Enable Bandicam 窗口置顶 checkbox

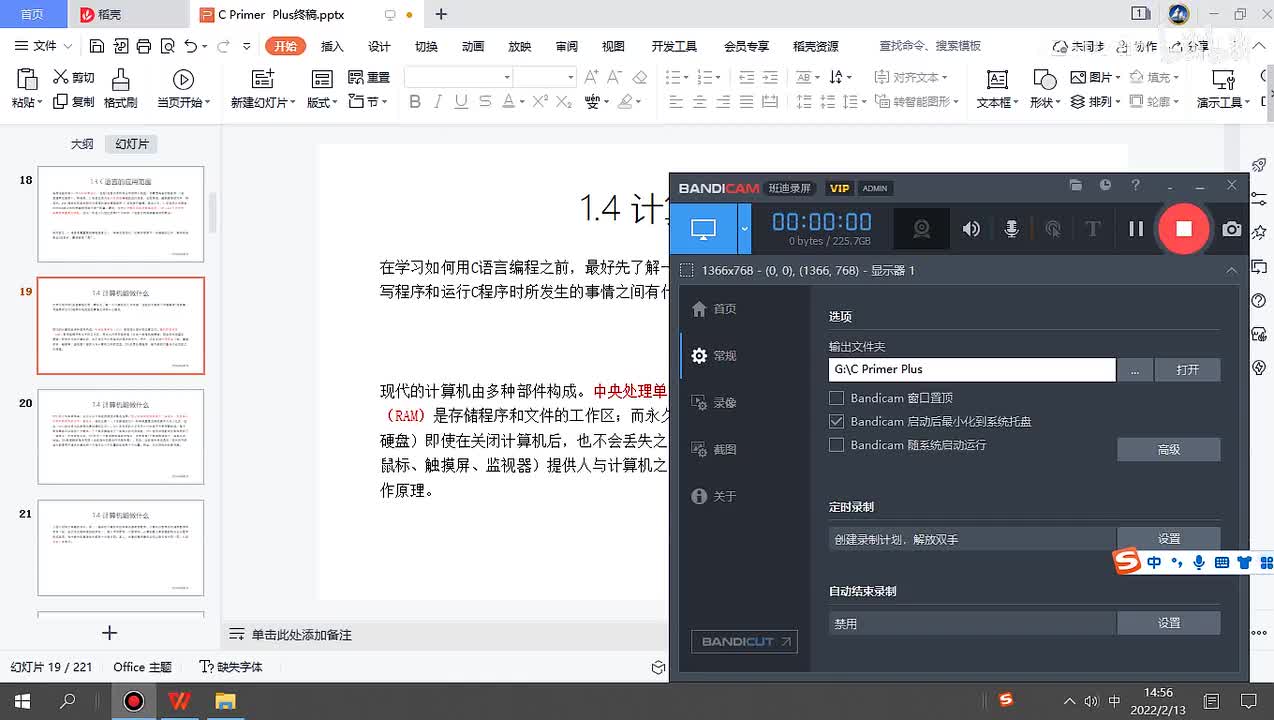pyautogui.click(x=836, y=398)
